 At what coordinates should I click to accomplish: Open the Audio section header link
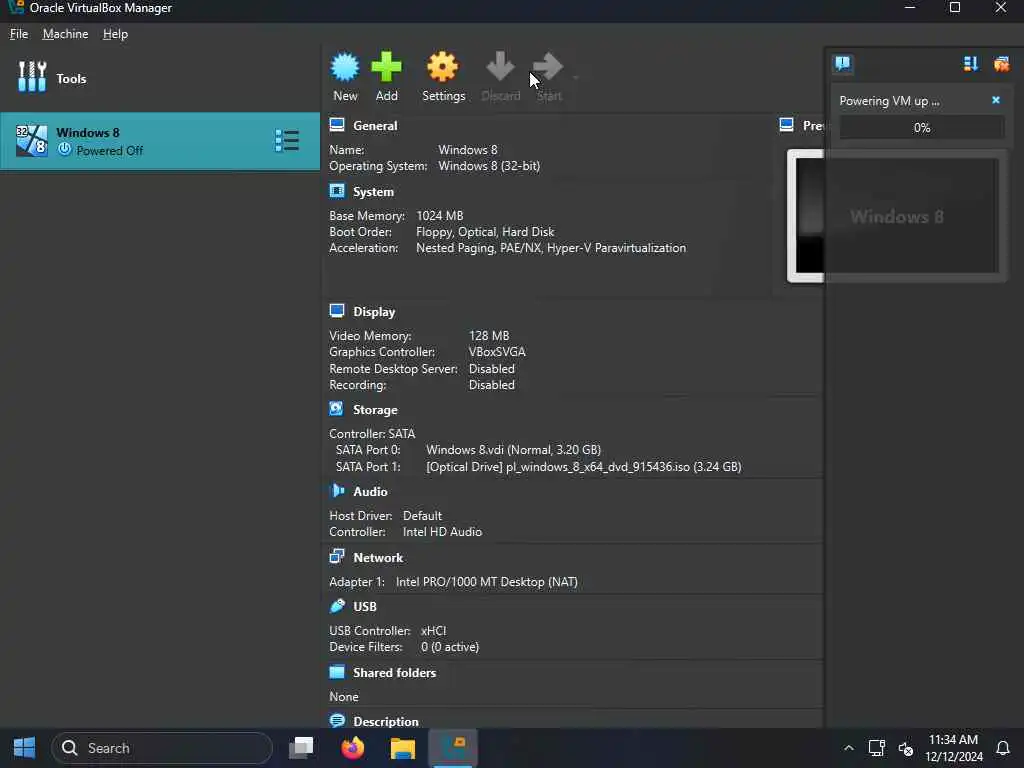coord(370,492)
